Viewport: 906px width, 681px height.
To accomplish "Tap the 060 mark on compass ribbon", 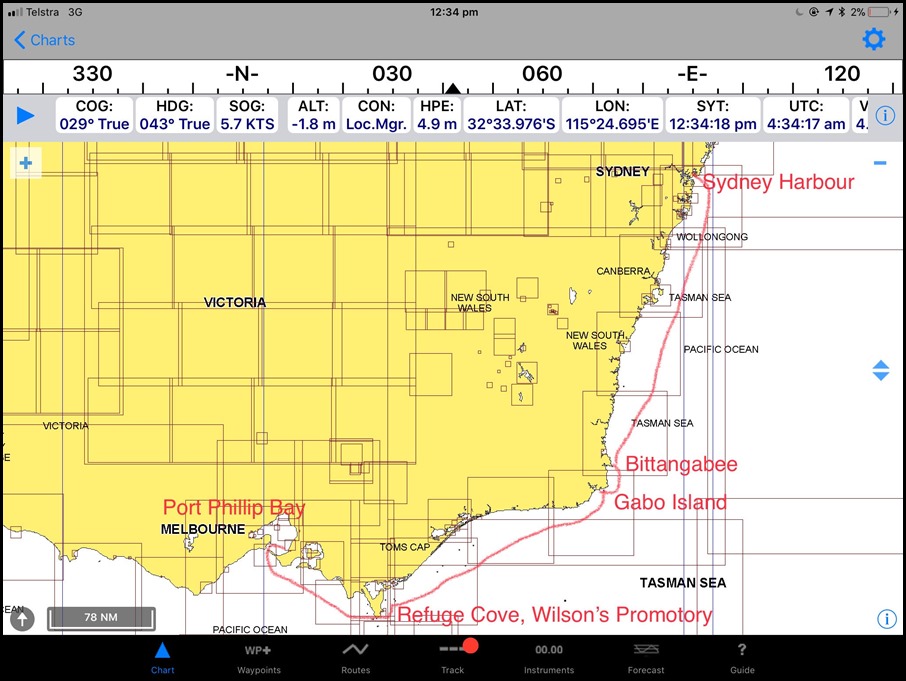I will coord(542,74).
